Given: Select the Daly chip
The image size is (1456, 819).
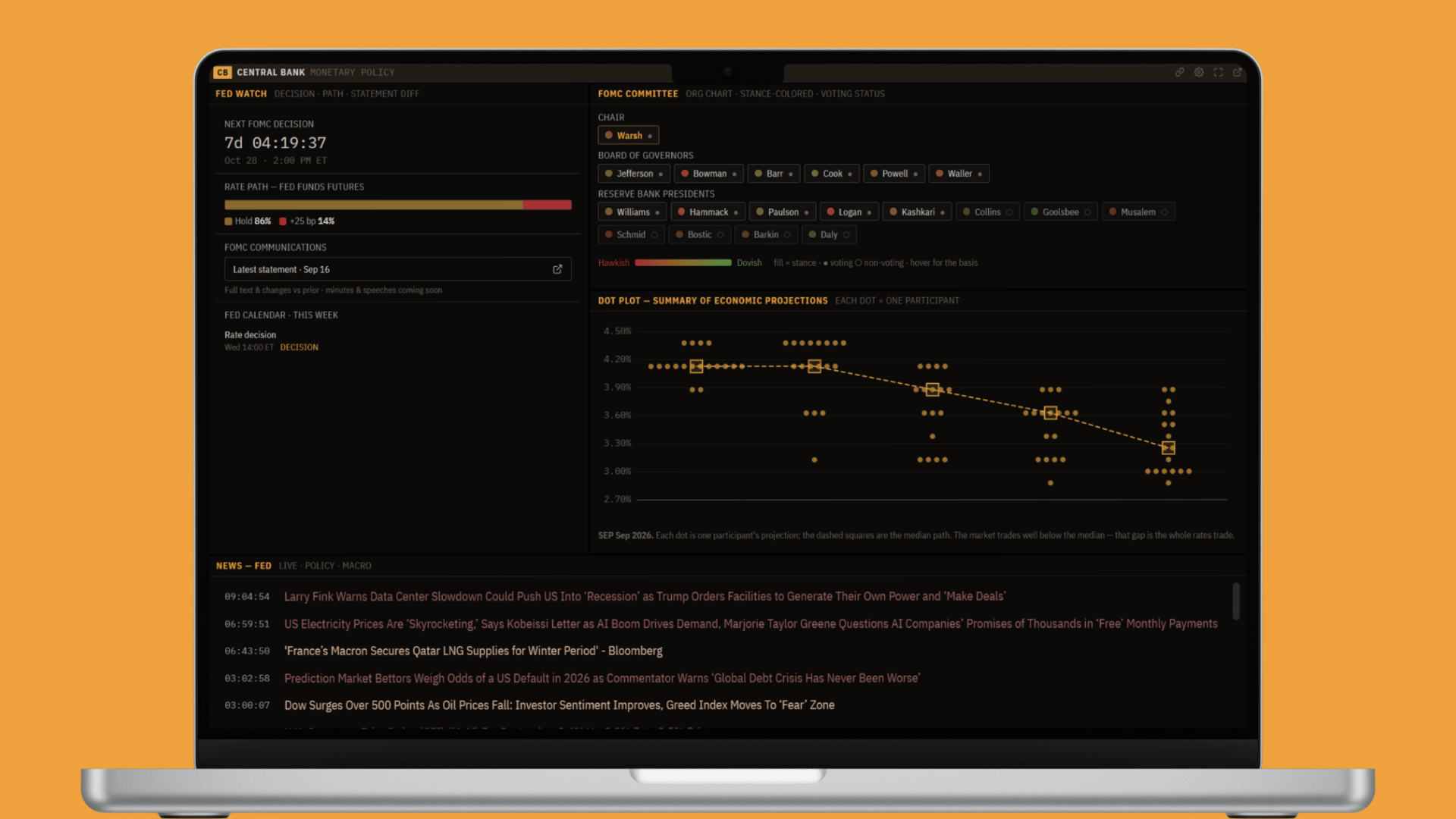Looking at the screenshot, I should point(829,235).
